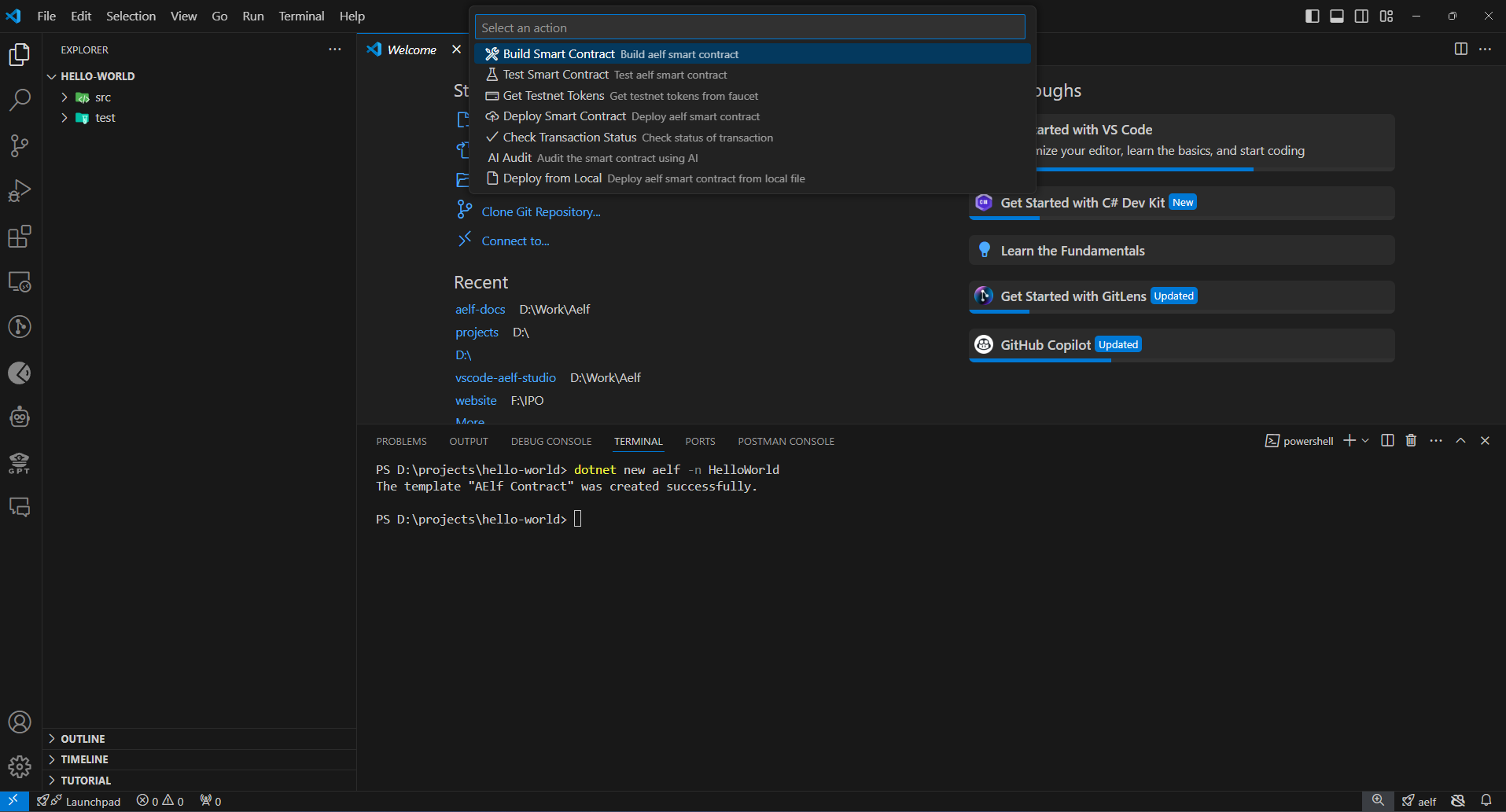Switch to the POSTMAN CONSOLE tab

(786, 442)
